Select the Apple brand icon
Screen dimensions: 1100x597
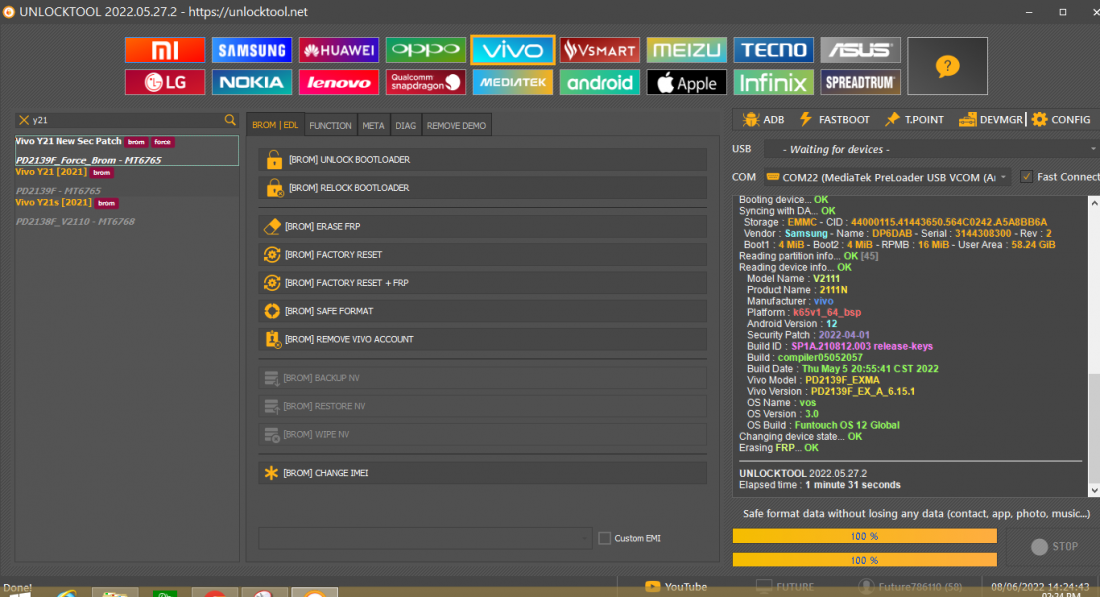click(687, 82)
